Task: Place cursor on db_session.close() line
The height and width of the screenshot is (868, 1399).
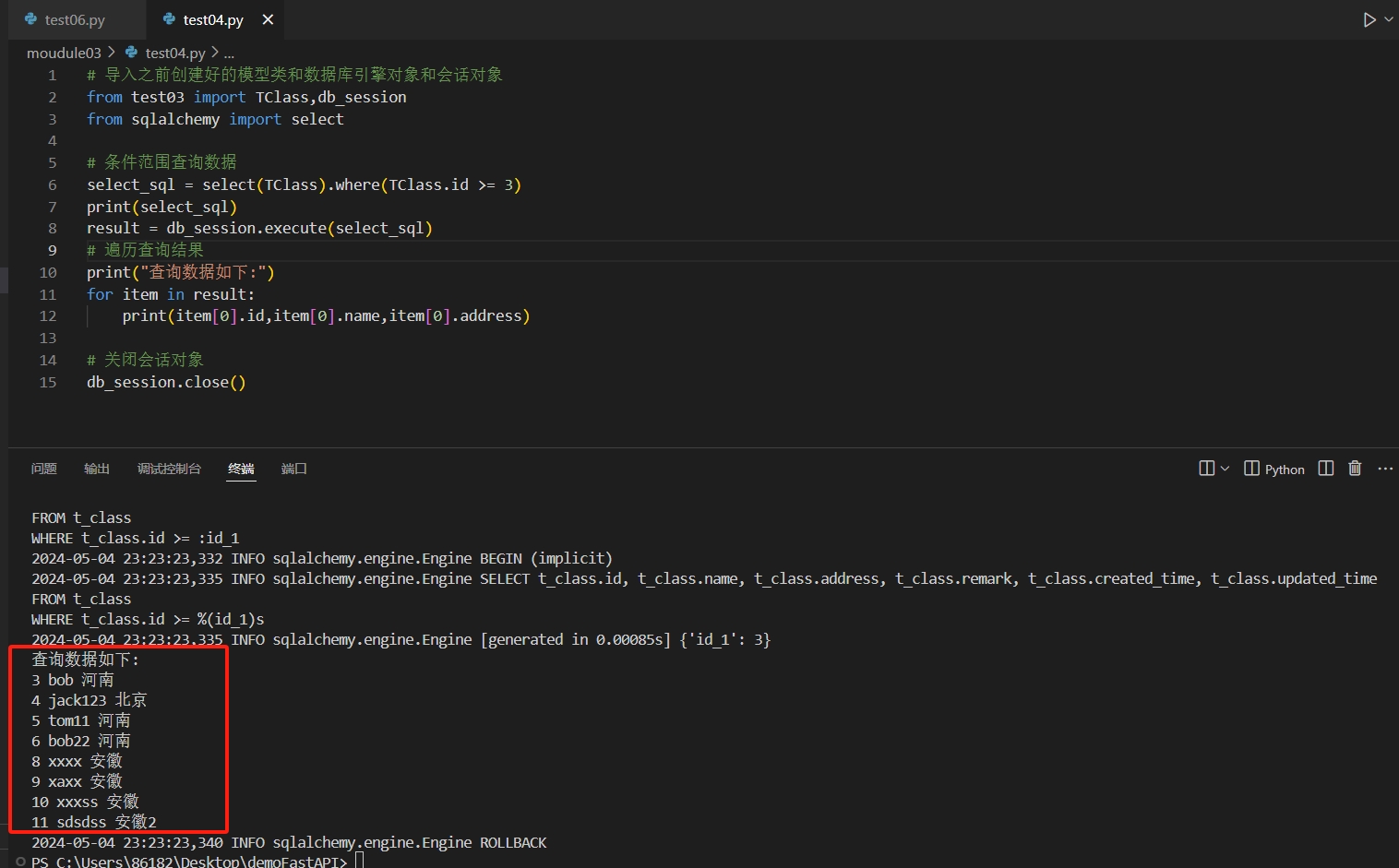Action: click(166, 382)
